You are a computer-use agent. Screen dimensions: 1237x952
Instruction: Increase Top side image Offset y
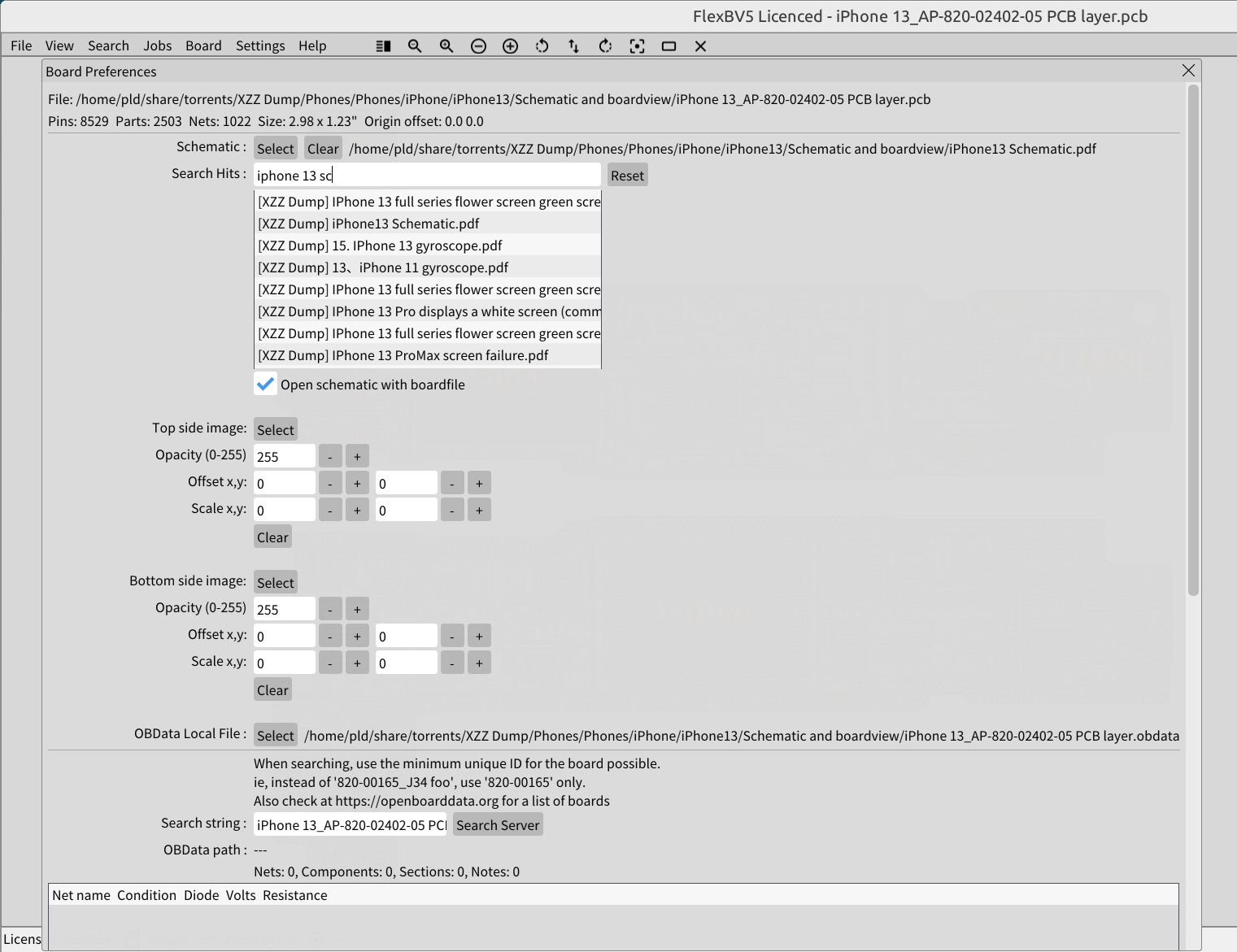click(479, 483)
